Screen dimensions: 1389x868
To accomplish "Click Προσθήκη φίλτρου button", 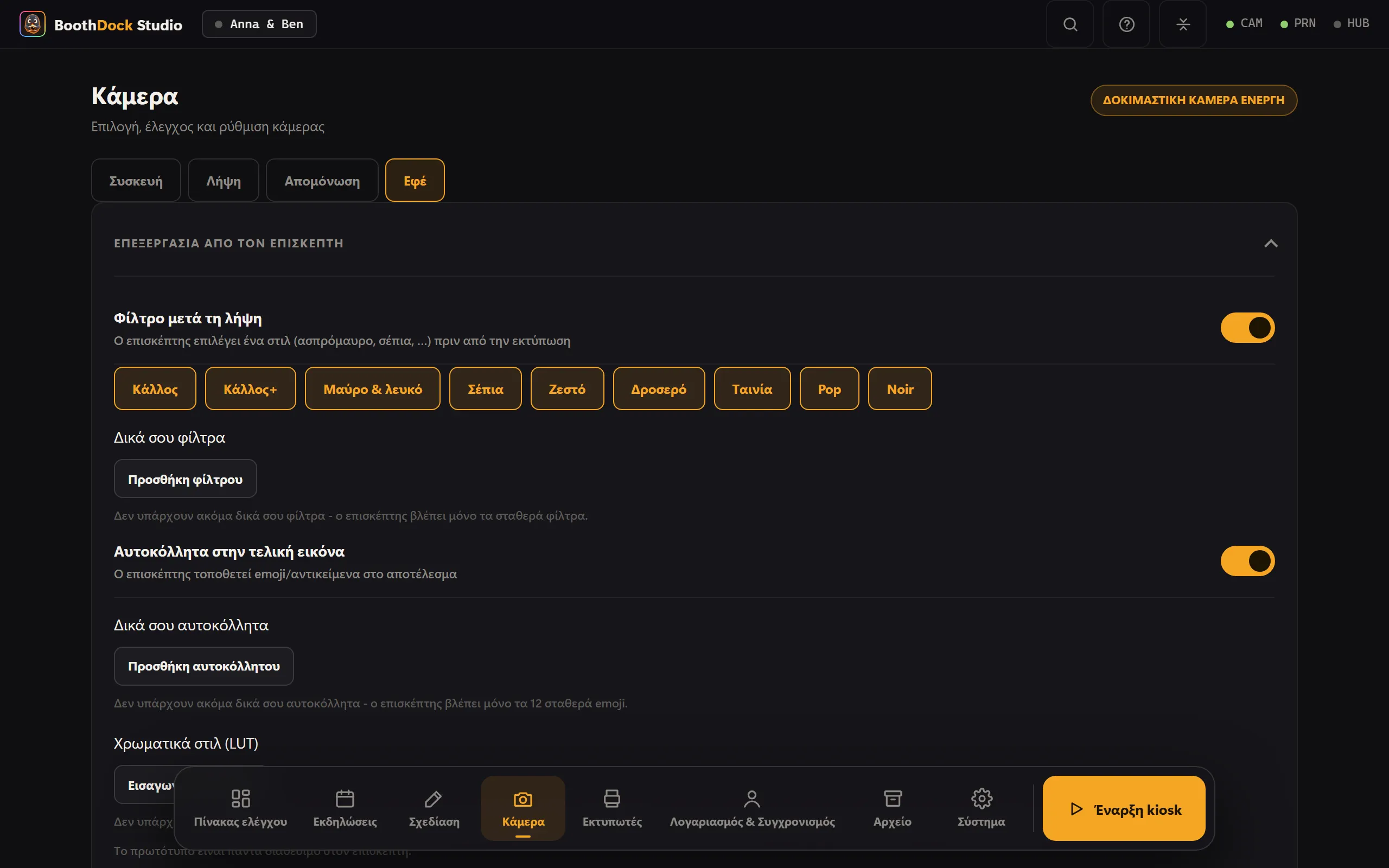I will [186, 479].
